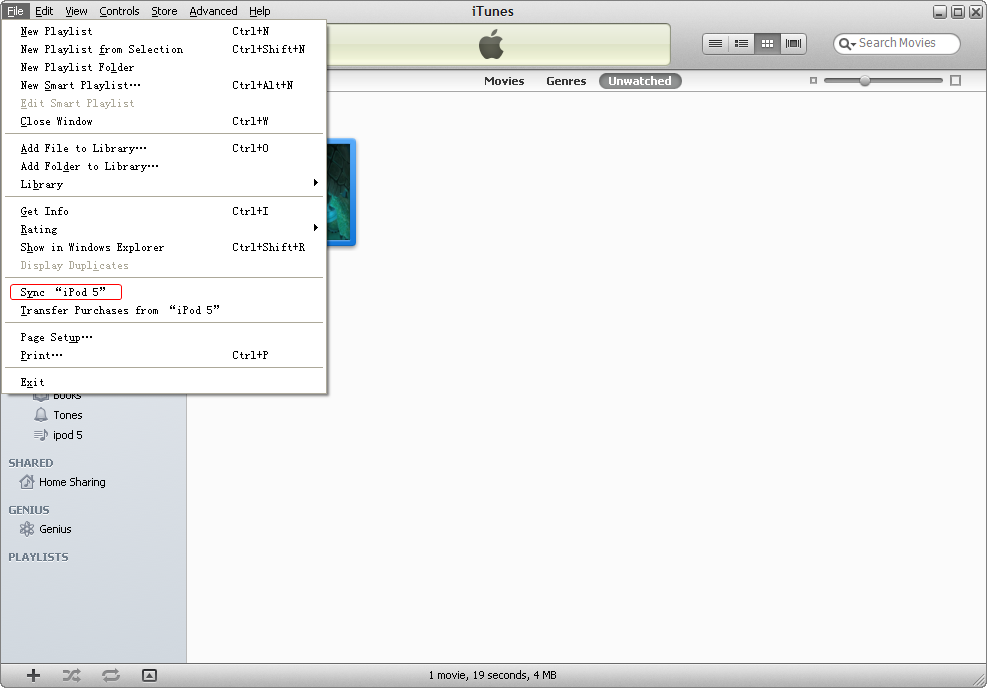Click large thumbnail size icon
This screenshot has height=688, width=987.
(x=956, y=81)
